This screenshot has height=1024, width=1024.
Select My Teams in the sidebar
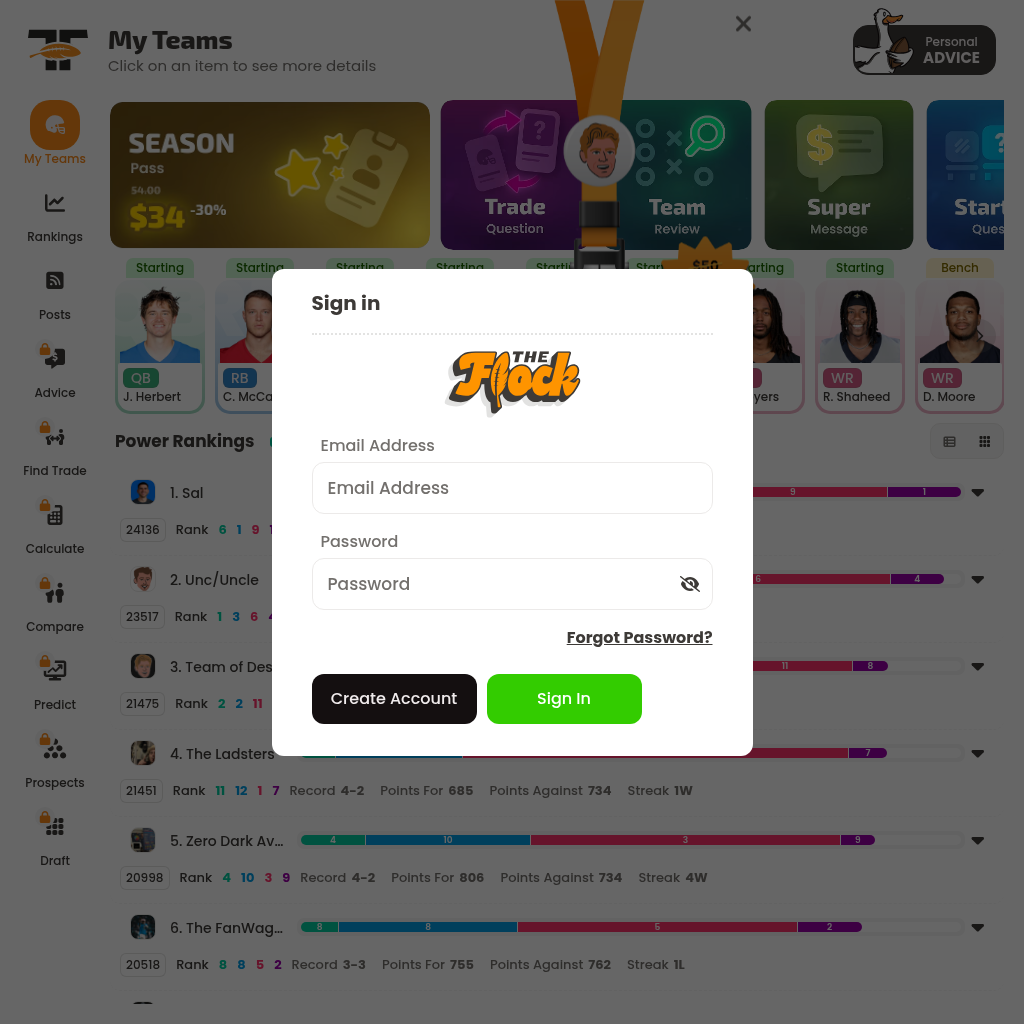coord(55,133)
